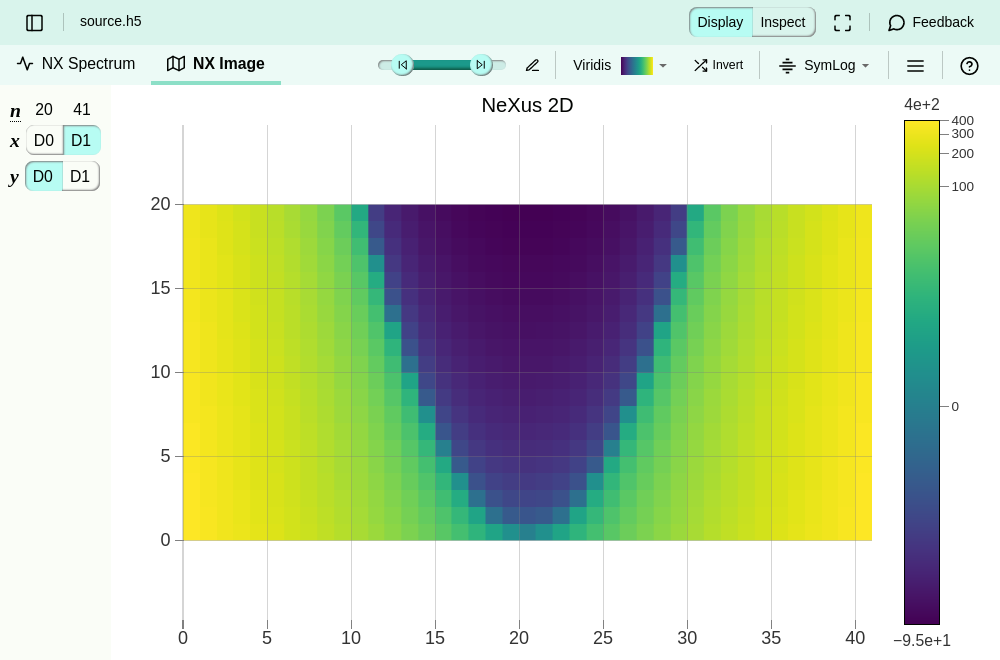Image resolution: width=1000 pixels, height=660 pixels.
Task: Set x axis to D0
Action: pos(44,140)
